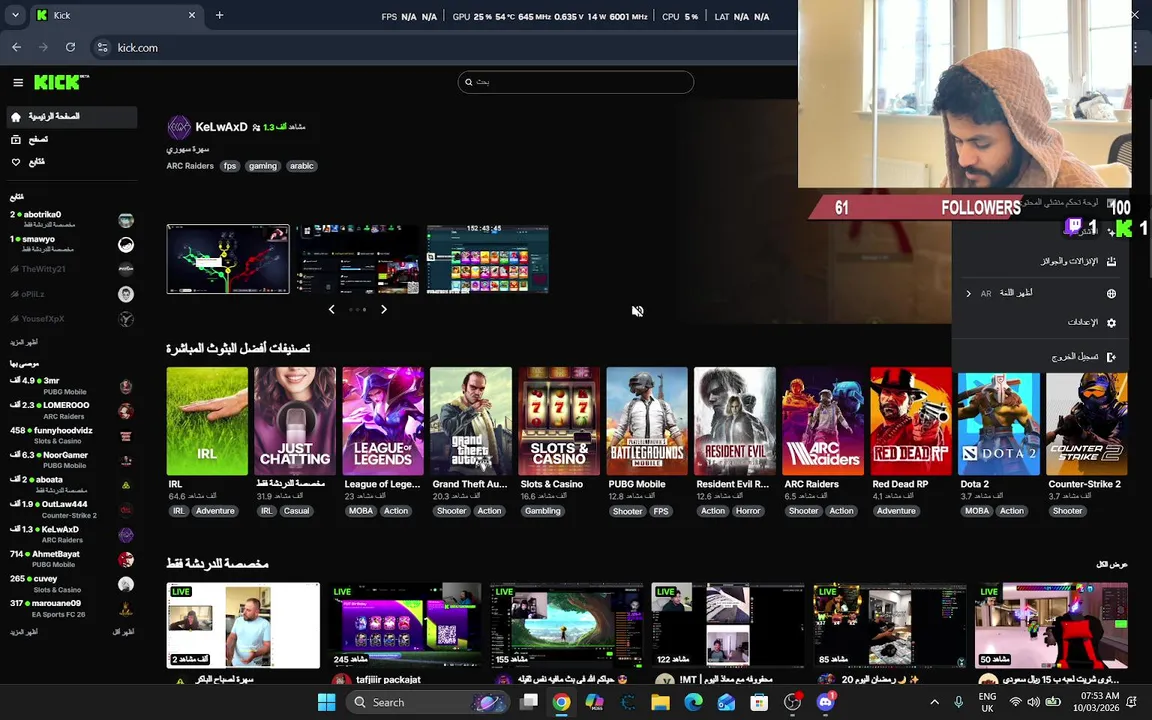Open League of Legends category card
The height and width of the screenshot is (720, 1152).
point(383,421)
